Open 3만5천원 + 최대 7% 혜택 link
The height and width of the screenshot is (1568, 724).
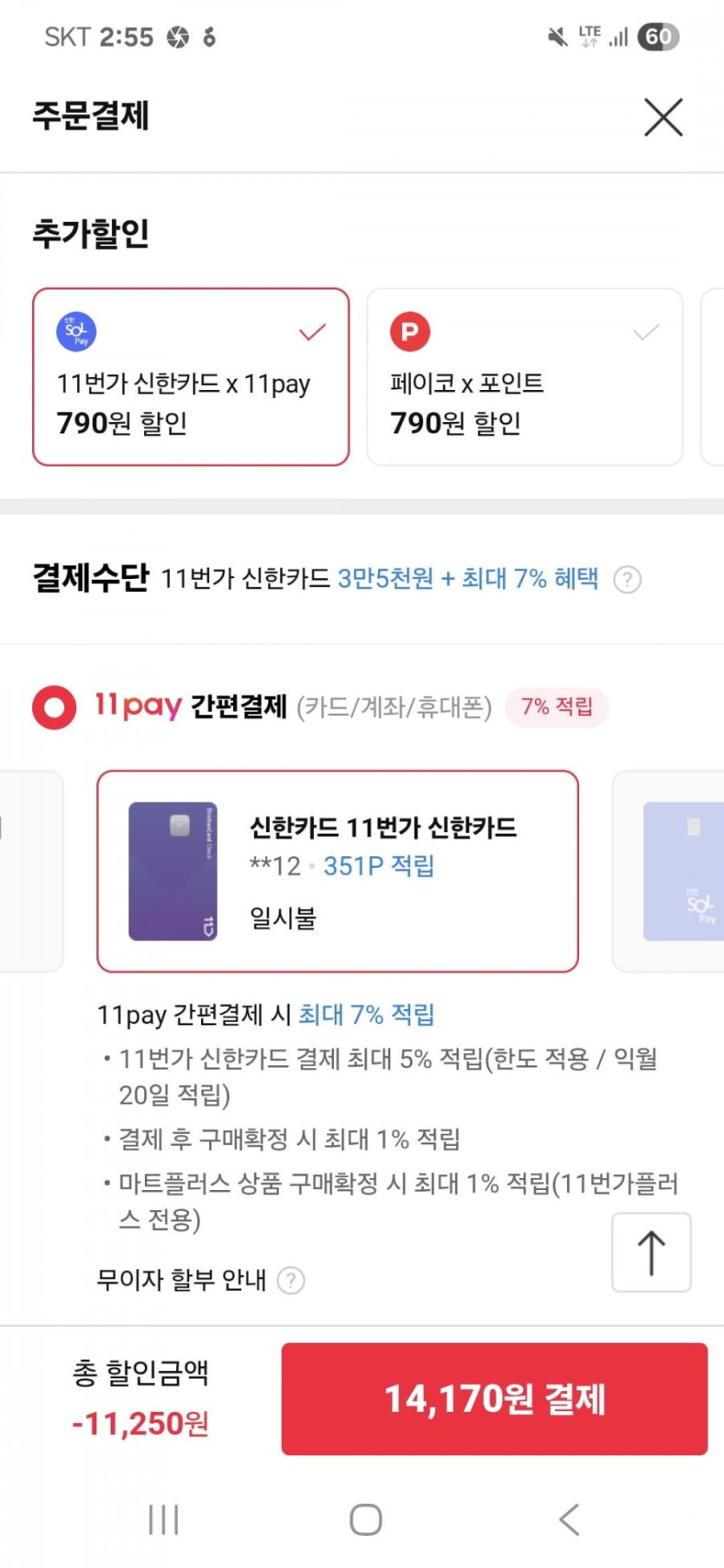(467, 578)
